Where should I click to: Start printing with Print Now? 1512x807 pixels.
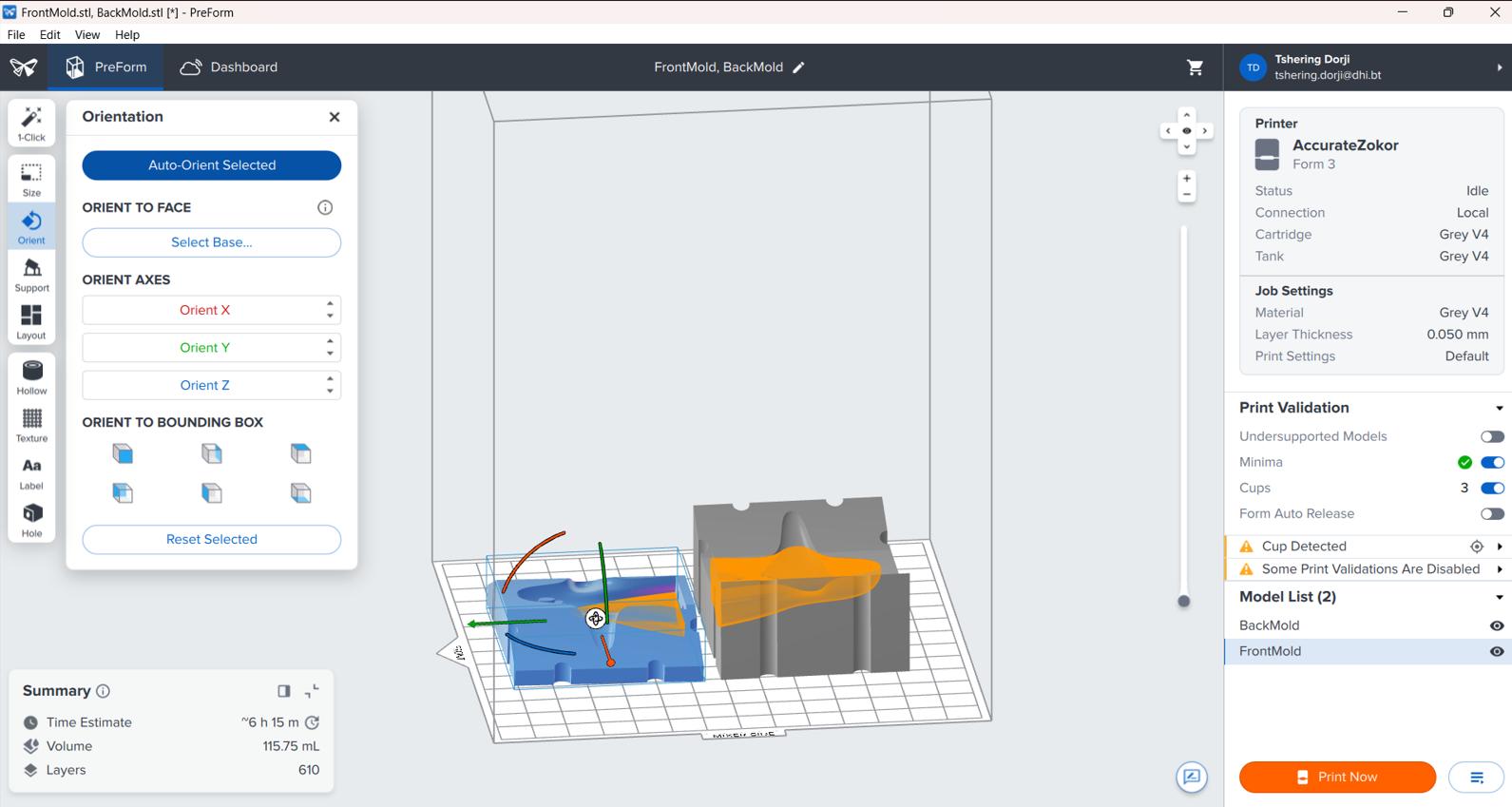[1337, 778]
